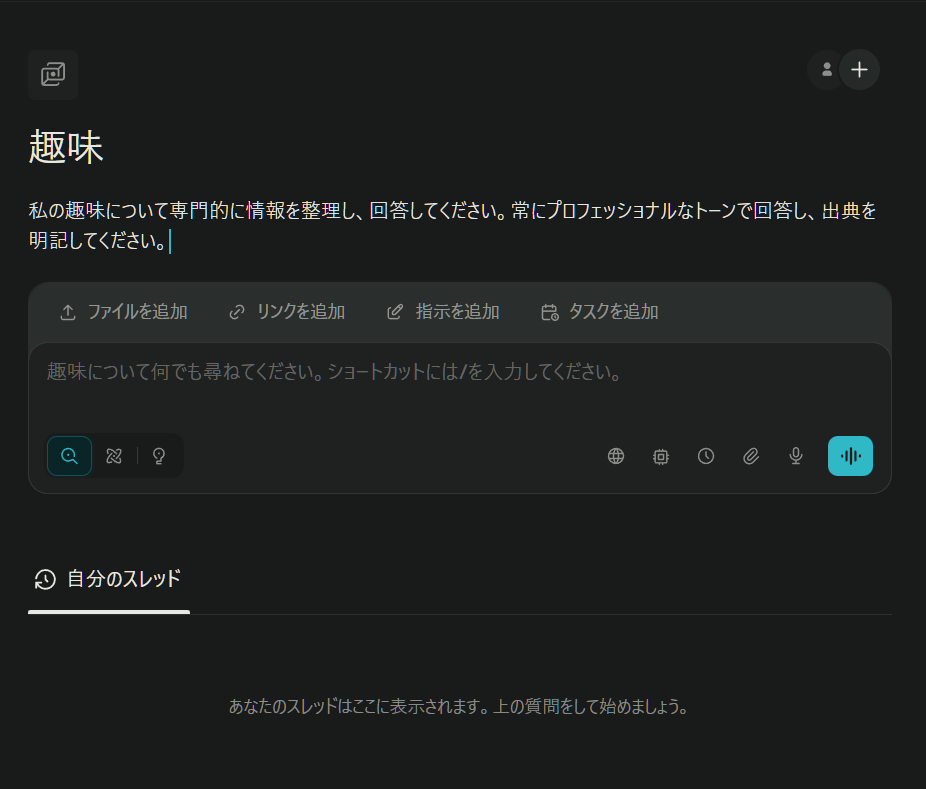The height and width of the screenshot is (789, 926).
Task: Select the Search mode magnifier toggle
Action: 70,456
